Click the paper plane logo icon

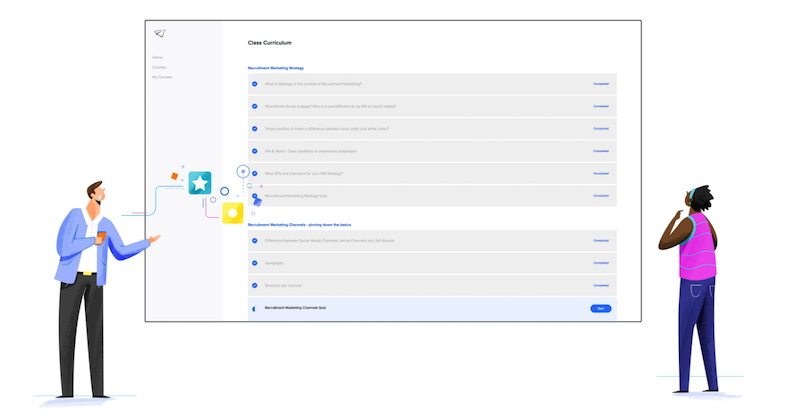(159, 33)
